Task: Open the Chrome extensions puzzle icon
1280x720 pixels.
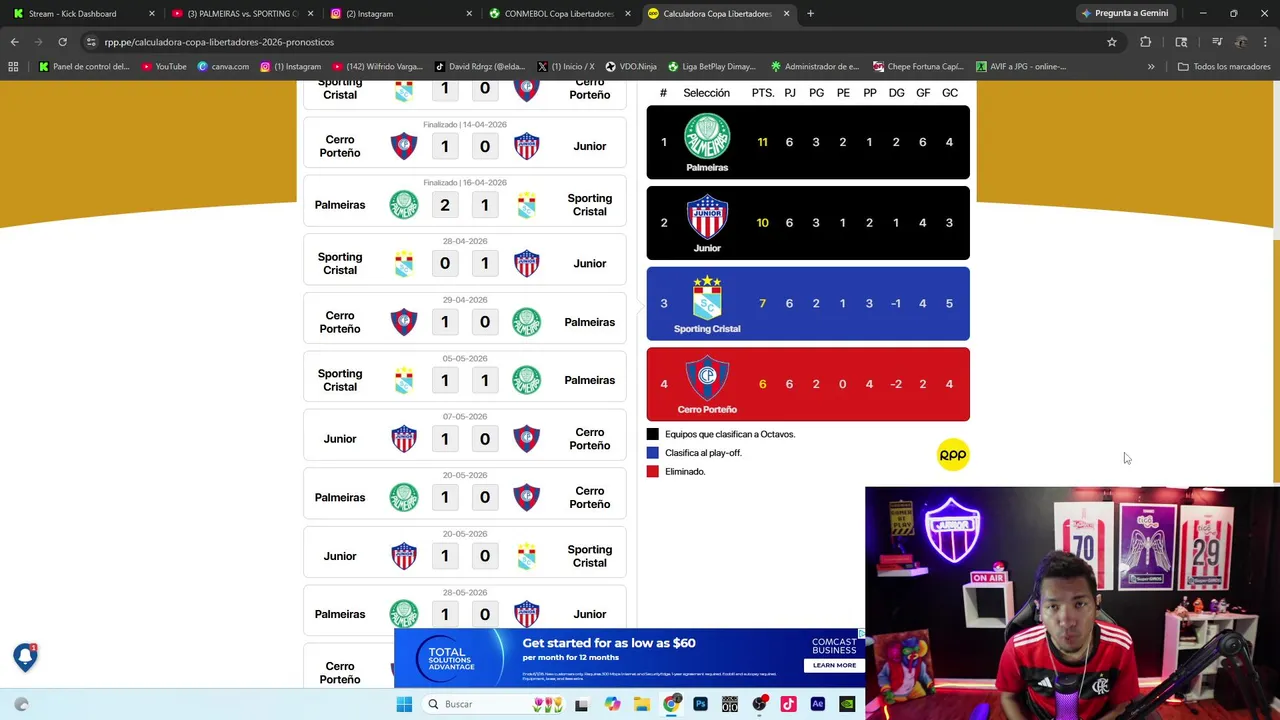Action: 1146,42
